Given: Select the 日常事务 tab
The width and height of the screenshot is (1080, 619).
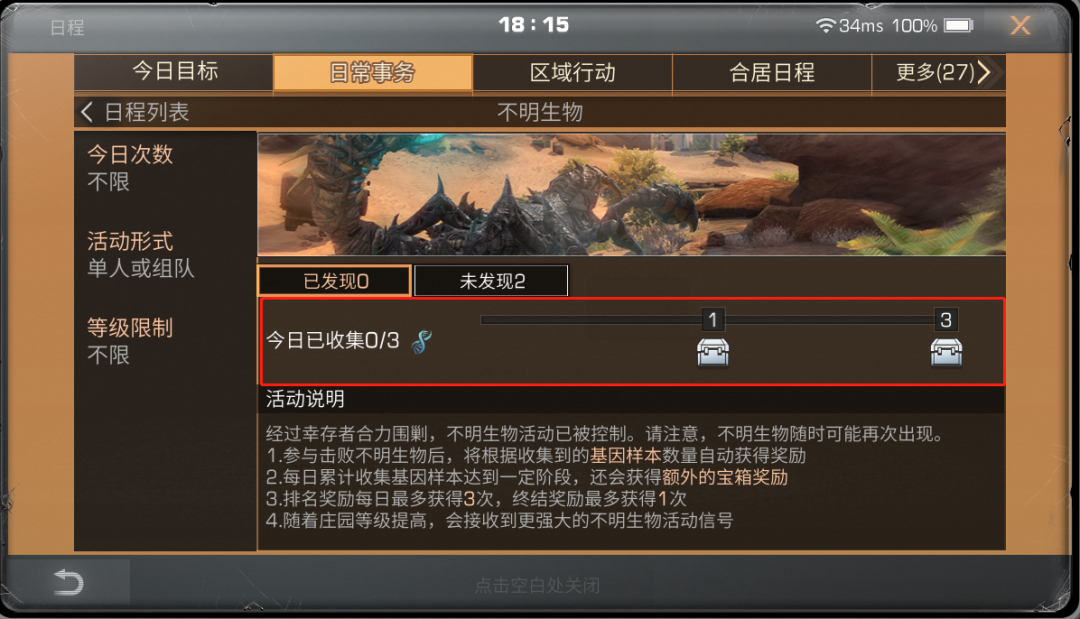Looking at the screenshot, I should pyautogui.click(x=373, y=72).
